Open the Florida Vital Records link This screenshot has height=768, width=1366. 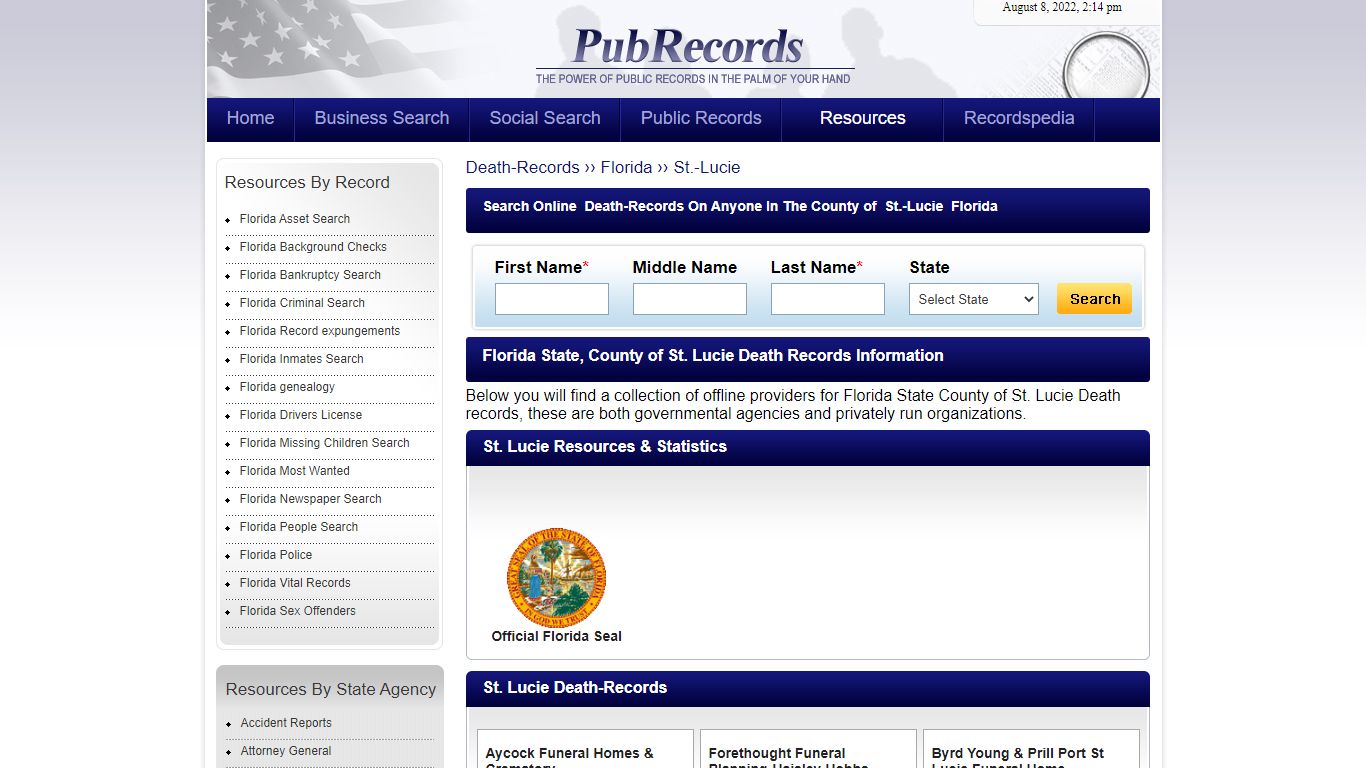point(295,583)
